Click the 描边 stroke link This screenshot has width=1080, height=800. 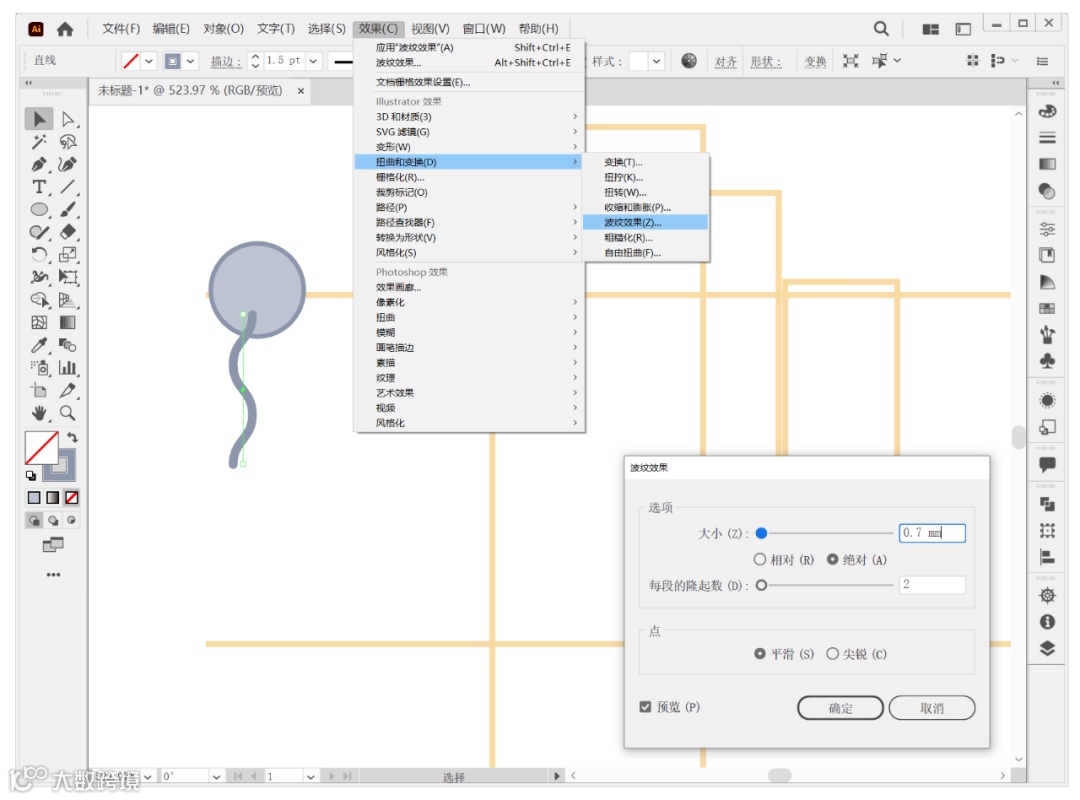coord(226,61)
